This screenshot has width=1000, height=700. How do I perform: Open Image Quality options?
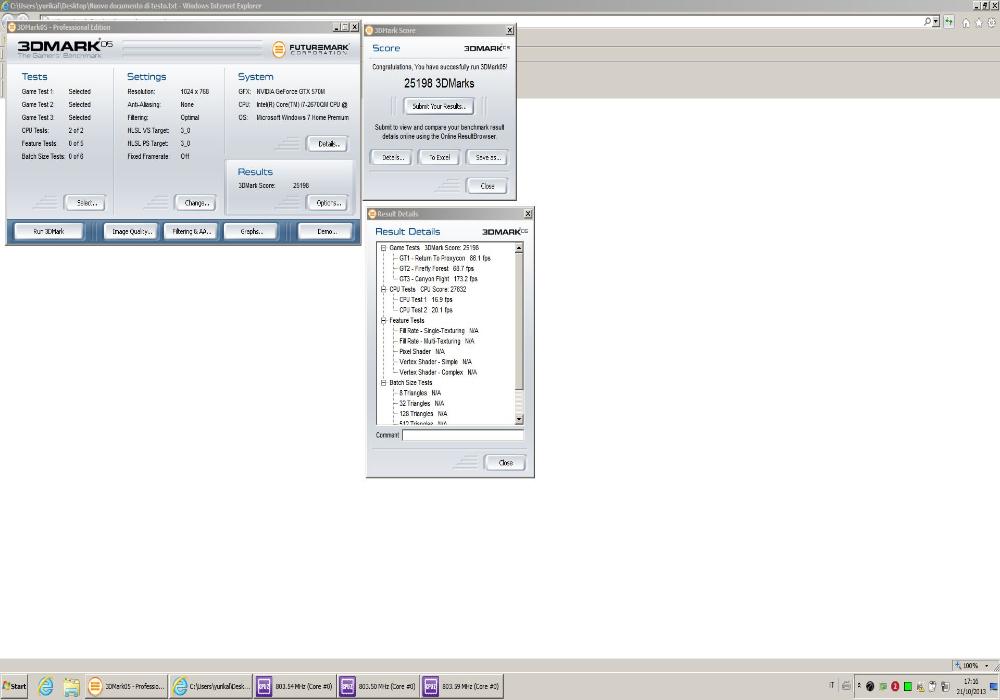pyautogui.click(x=131, y=231)
